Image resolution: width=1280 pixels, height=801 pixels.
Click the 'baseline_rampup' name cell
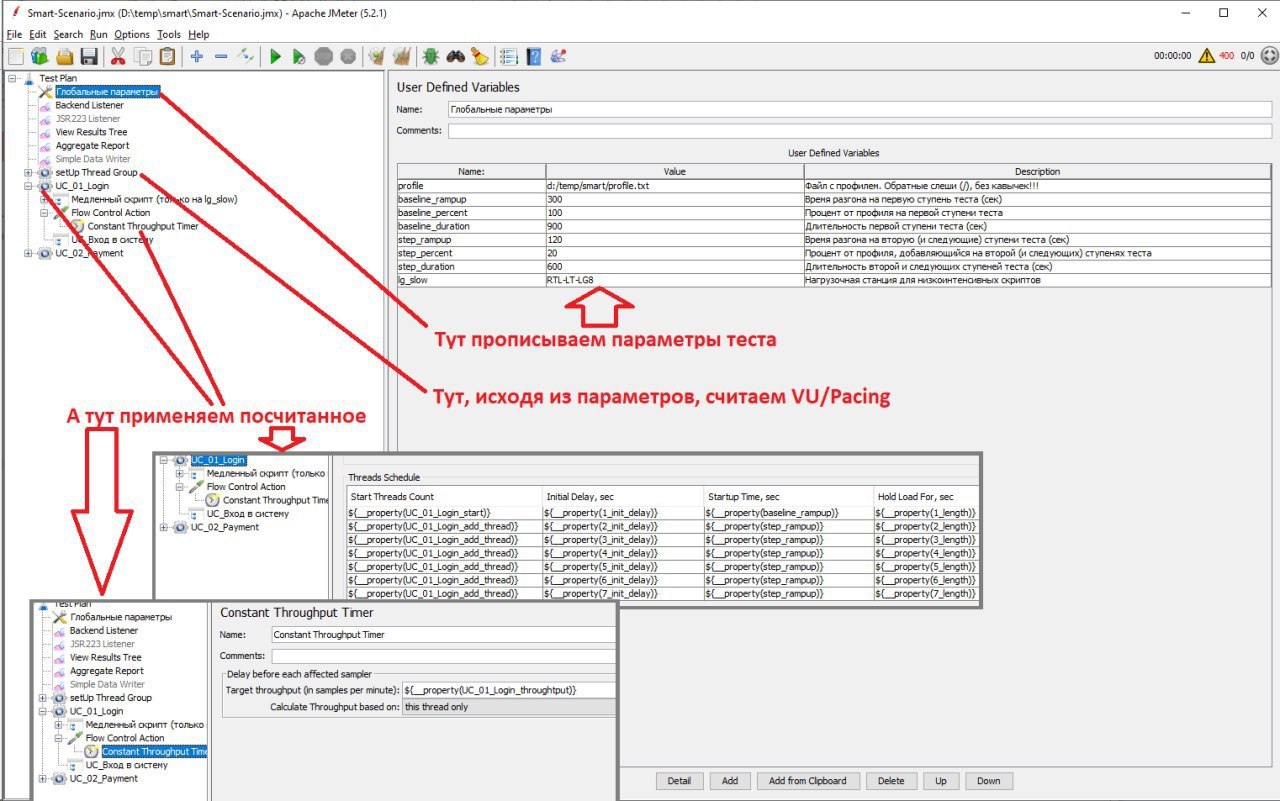coord(471,199)
